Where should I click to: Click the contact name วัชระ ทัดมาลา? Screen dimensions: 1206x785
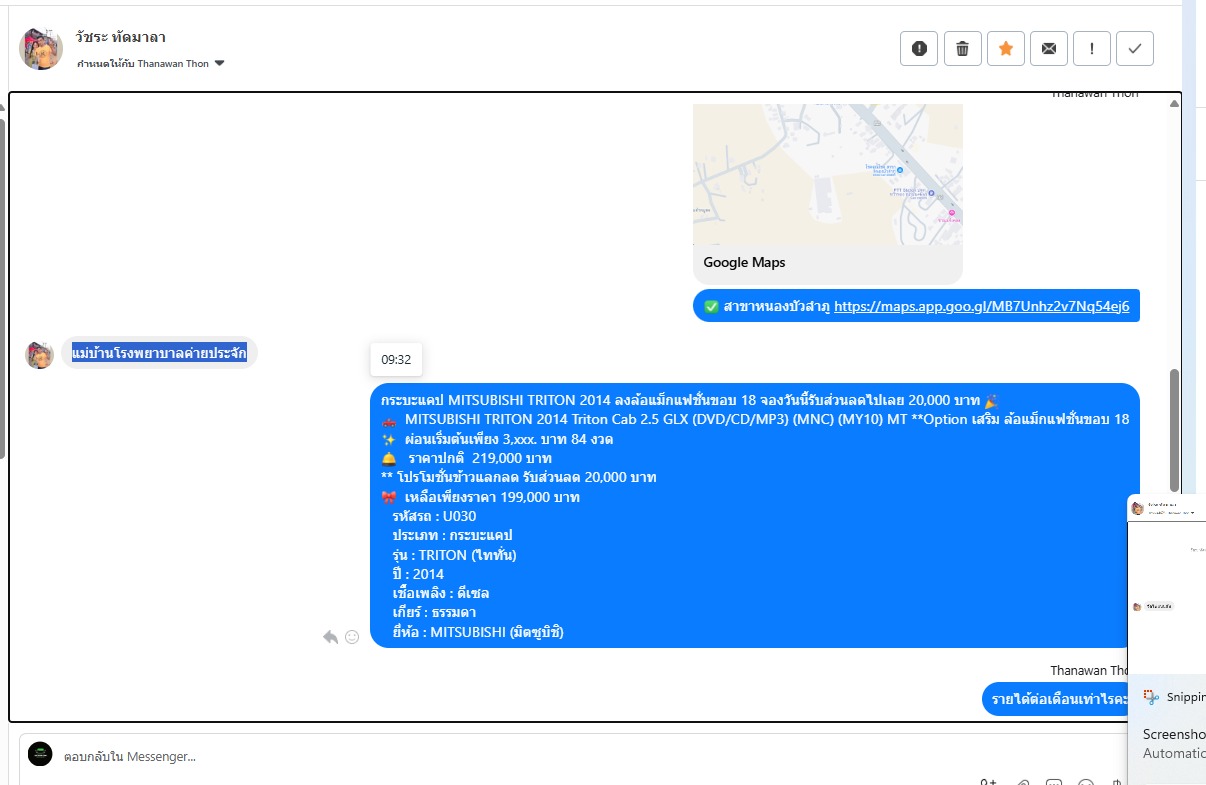(x=120, y=37)
